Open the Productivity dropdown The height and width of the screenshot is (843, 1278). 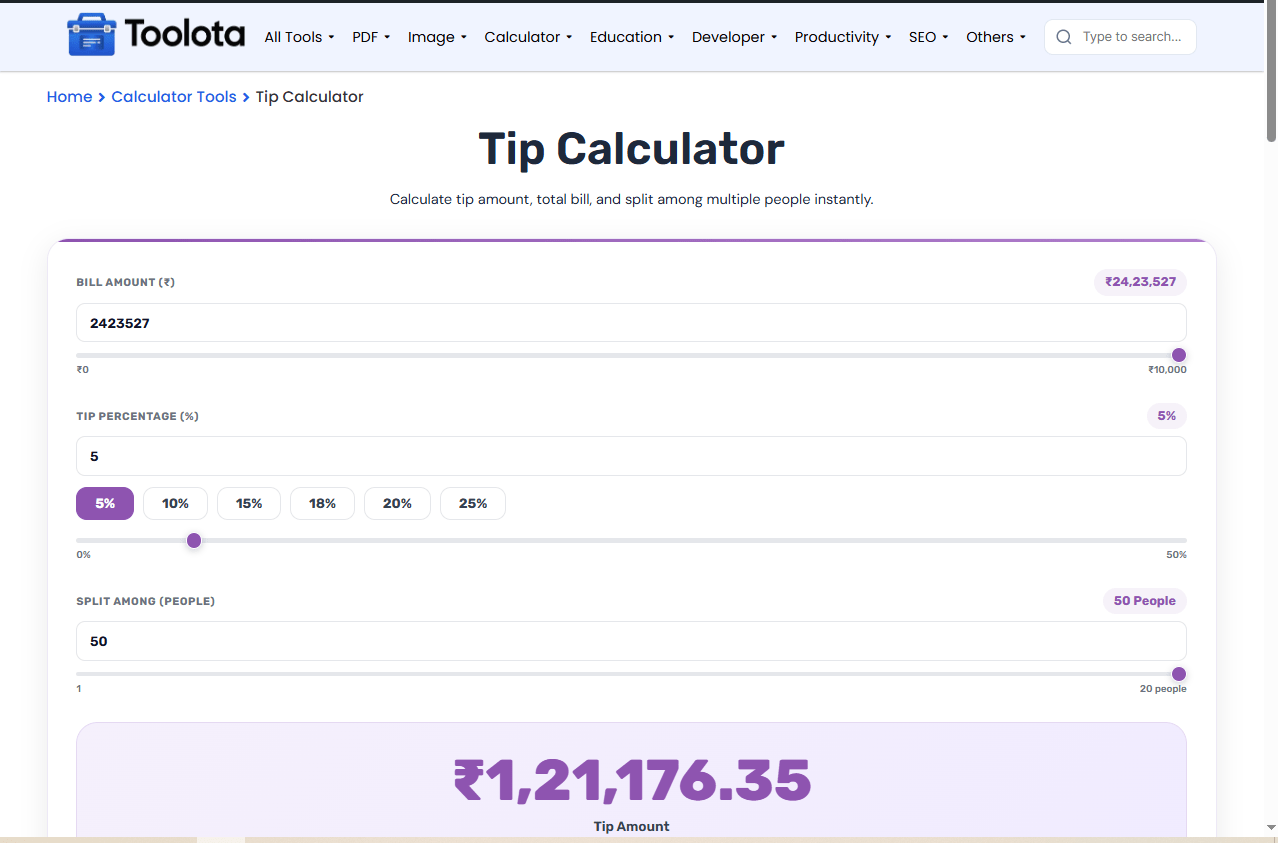coord(843,37)
